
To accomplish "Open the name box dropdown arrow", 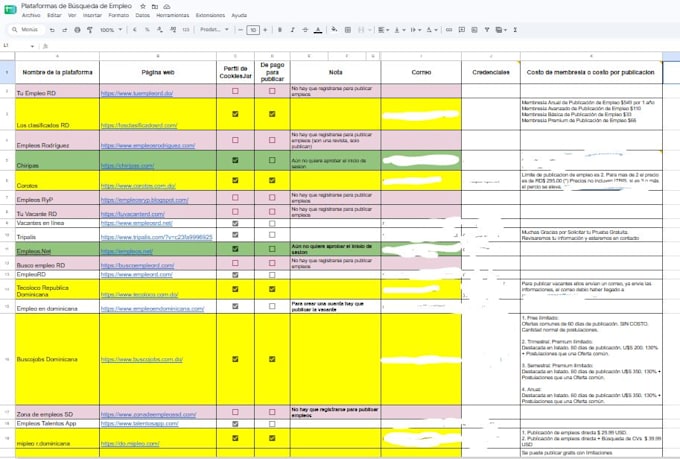I will [x=32, y=46].
